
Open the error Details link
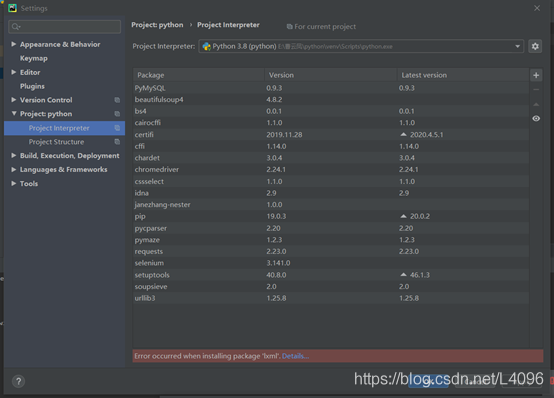click(x=295, y=356)
